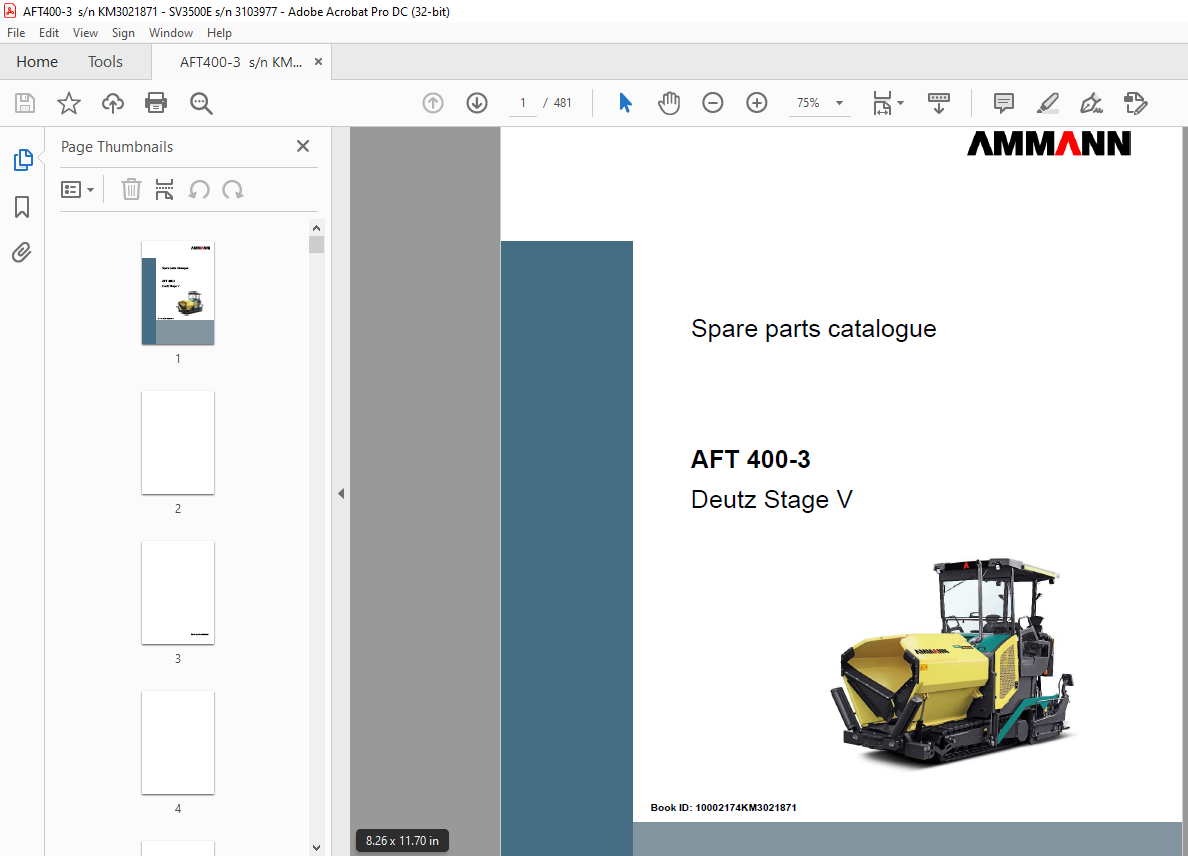Select page 1 thumbnail
Viewport: 1188px width, 856px height.
(x=178, y=293)
